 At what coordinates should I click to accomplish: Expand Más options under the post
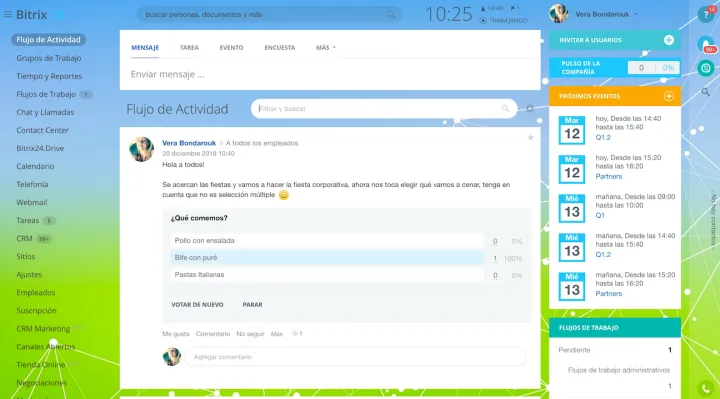[x=276, y=334]
